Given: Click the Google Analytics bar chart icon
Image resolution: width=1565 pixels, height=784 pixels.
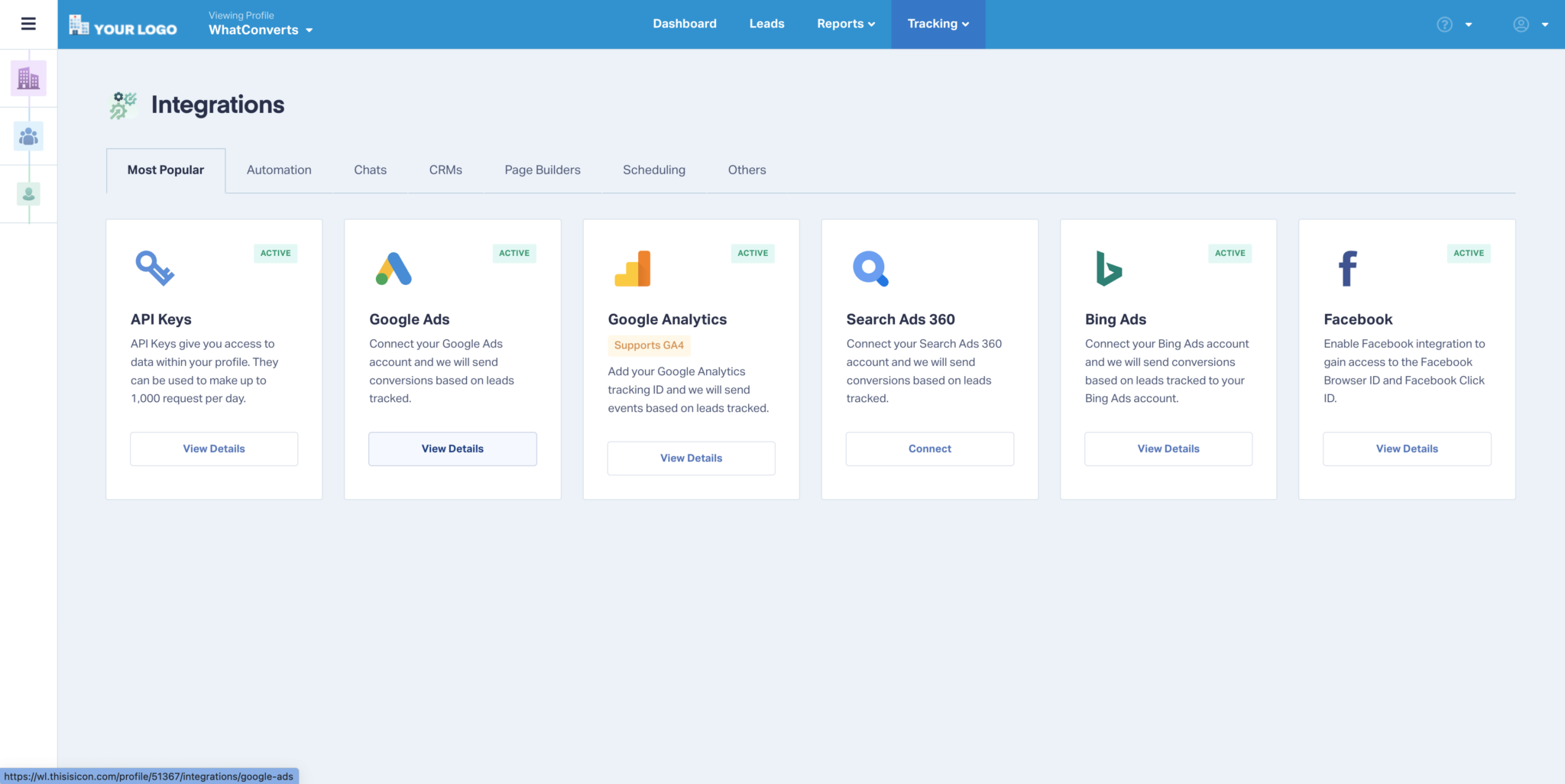Looking at the screenshot, I should click(633, 268).
